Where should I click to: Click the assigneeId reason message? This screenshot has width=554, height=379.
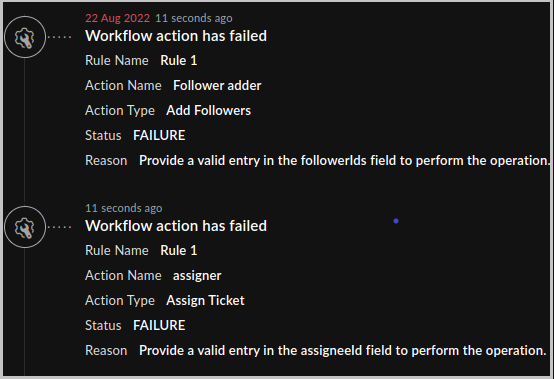tap(343, 351)
